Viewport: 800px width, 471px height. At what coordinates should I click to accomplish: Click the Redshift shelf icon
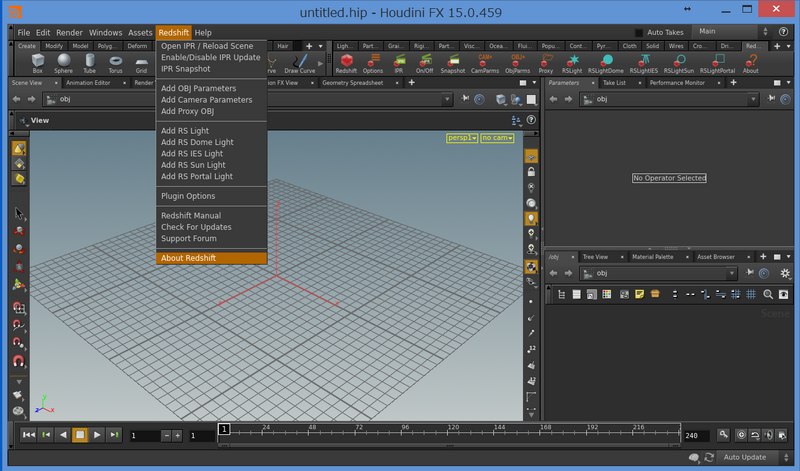[346, 63]
